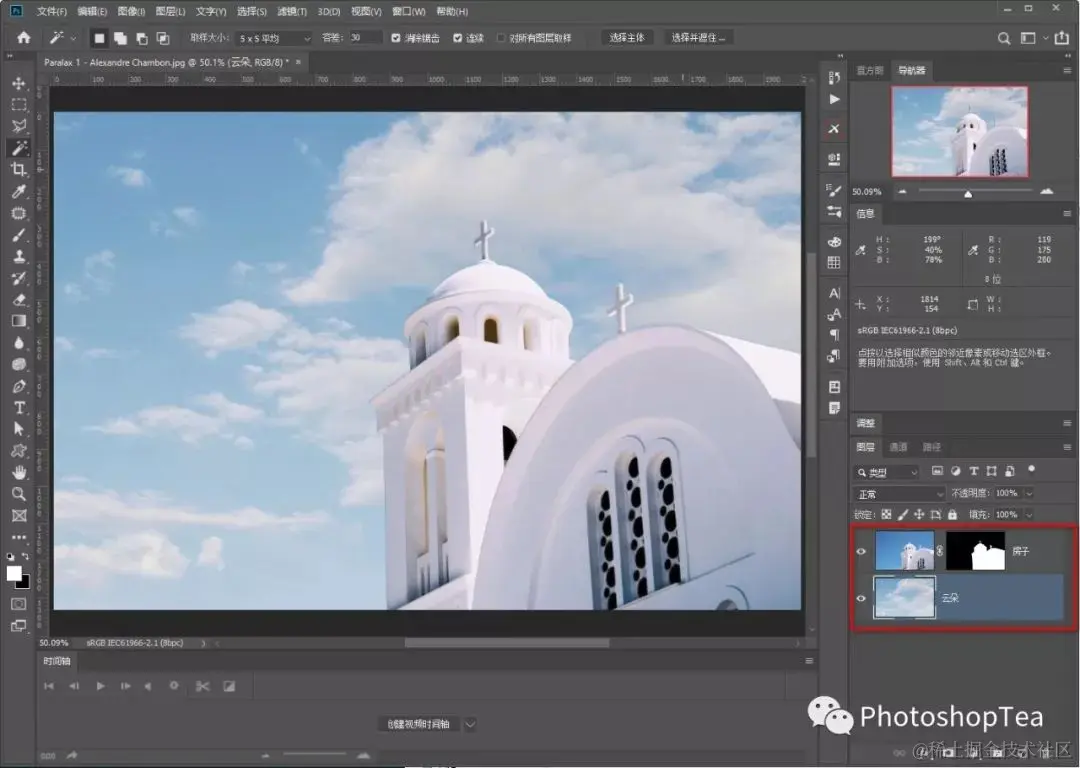Viewport: 1080px width, 768px height.
Task: Click the 选择并遮住 button
Action: 698,38
